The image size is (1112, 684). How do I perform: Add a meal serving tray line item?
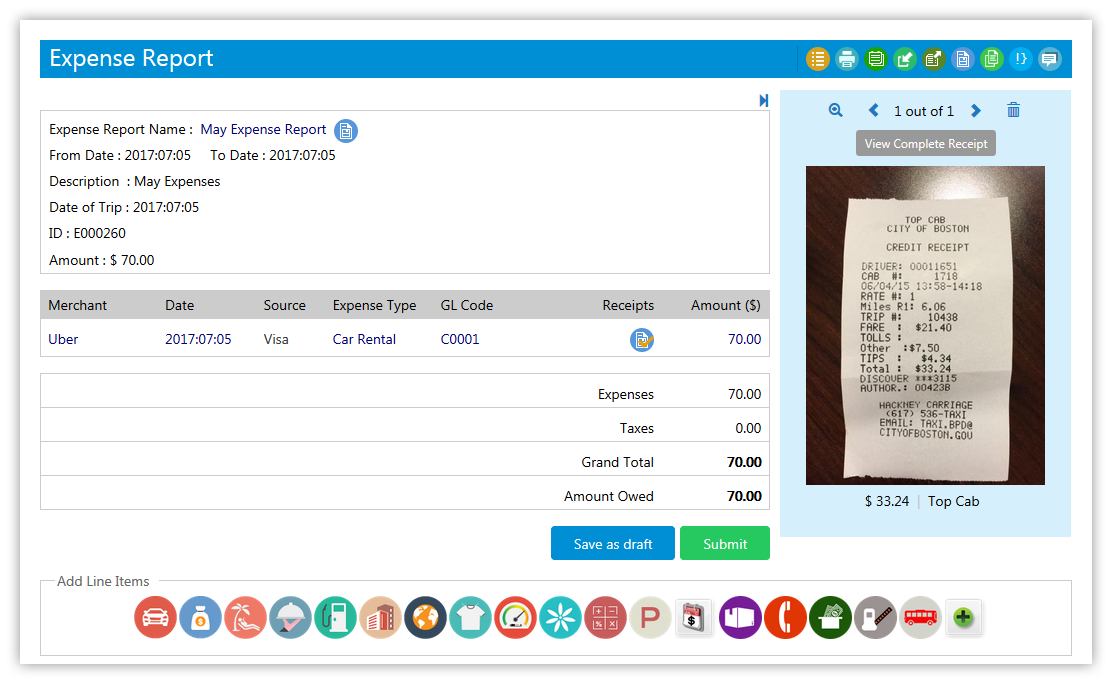290,617
